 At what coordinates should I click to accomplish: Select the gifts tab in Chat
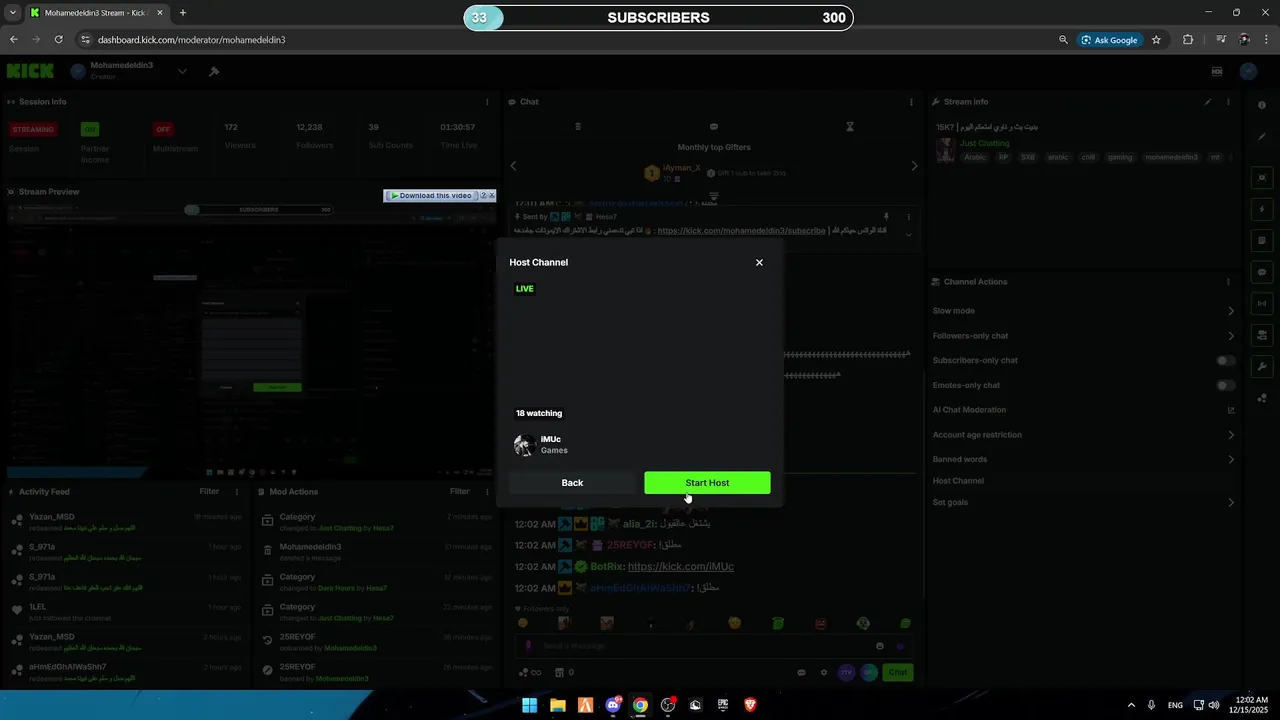click(x=577, y=127)
